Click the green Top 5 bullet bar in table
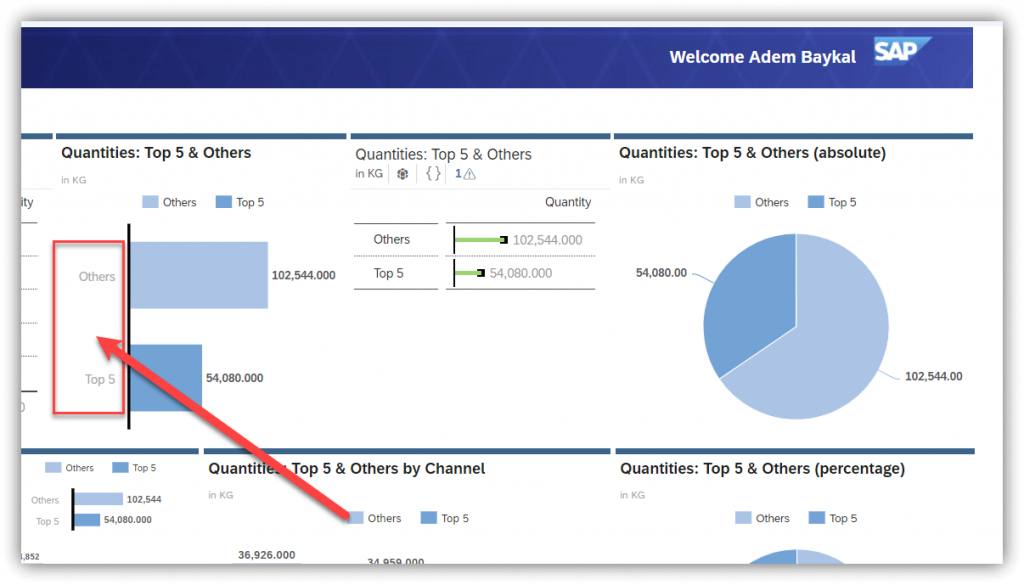This screenshot has width=1024, height=585. pyautogui.click(x=470, y=273)
